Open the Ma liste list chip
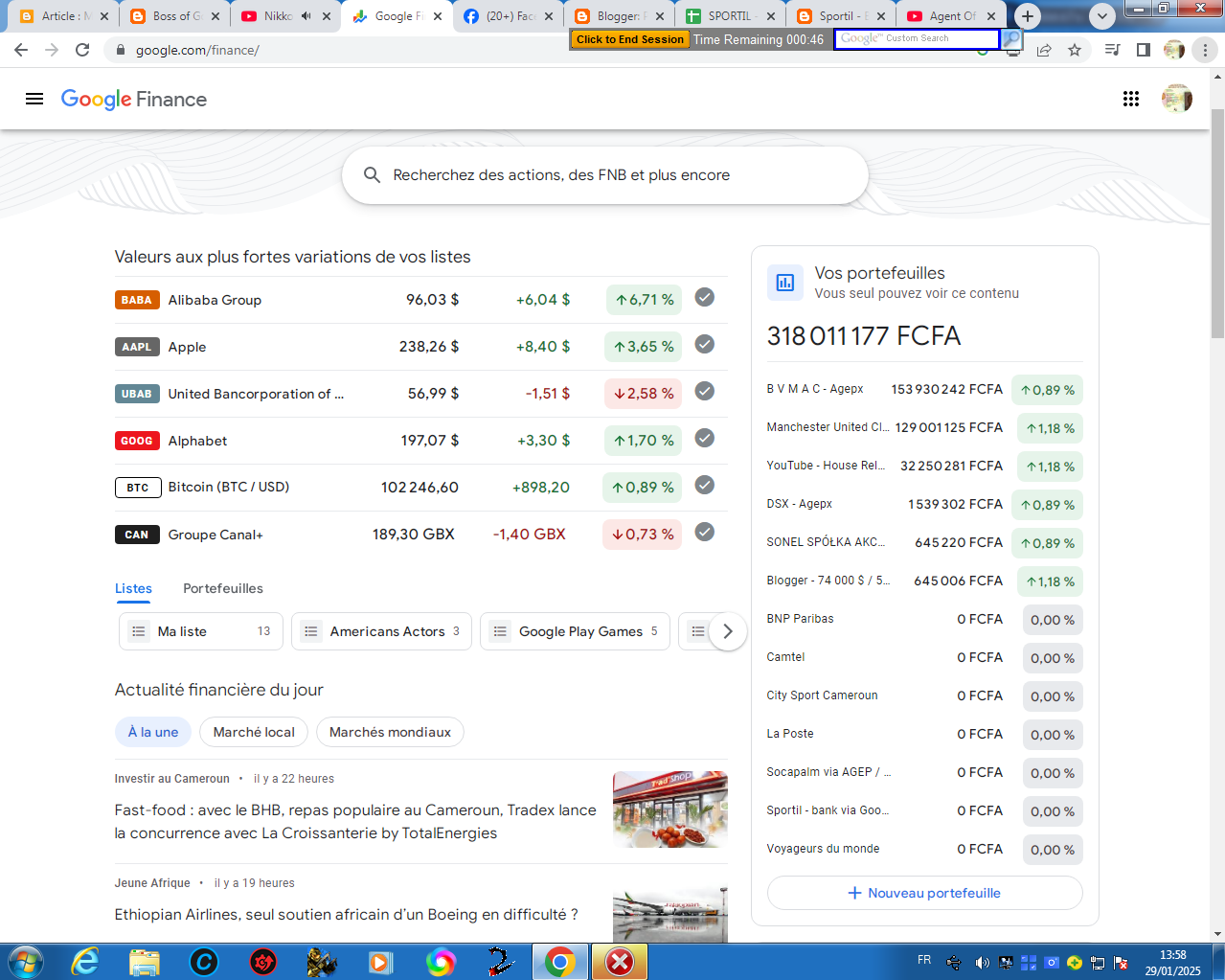Image resolution: width=1225 pixels, height=980 pixels. (x=201, y=631)
